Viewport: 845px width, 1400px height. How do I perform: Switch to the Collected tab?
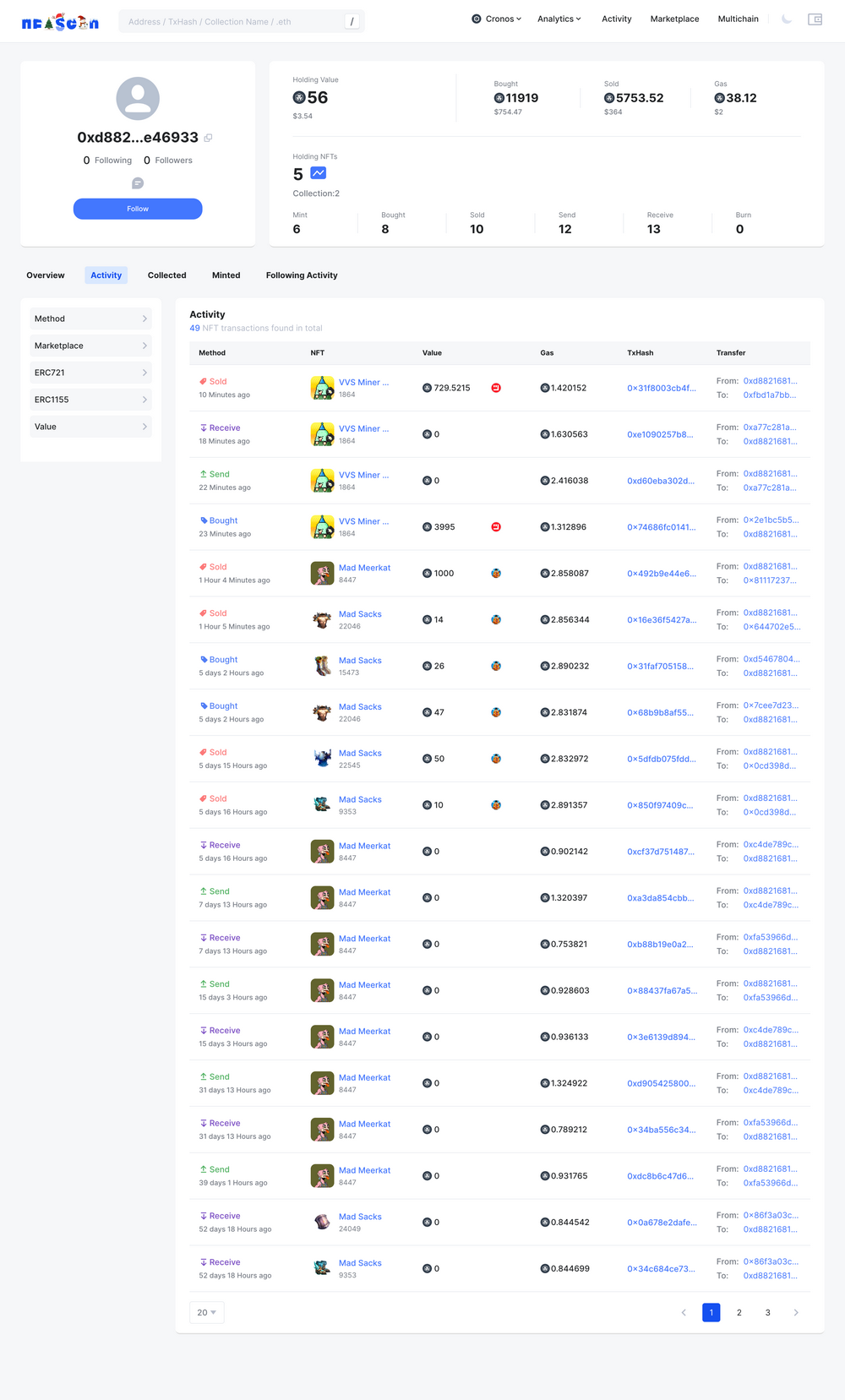click(x=166, y=275)
